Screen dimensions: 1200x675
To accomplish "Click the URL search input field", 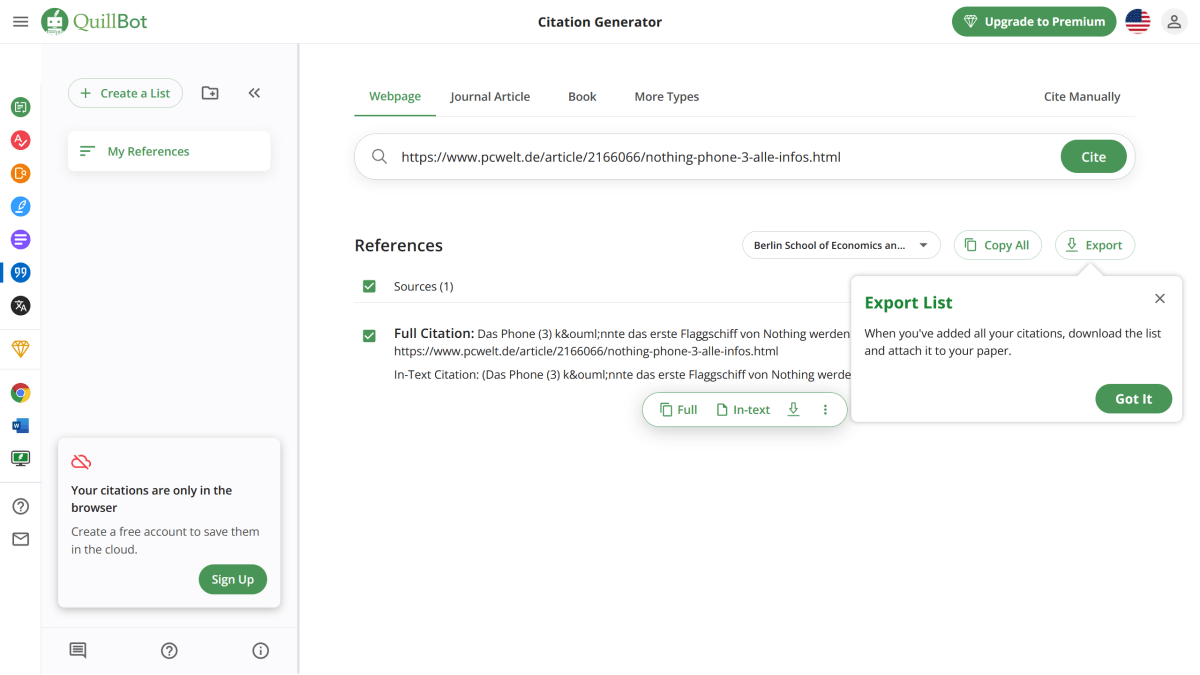I will (720, 157).
